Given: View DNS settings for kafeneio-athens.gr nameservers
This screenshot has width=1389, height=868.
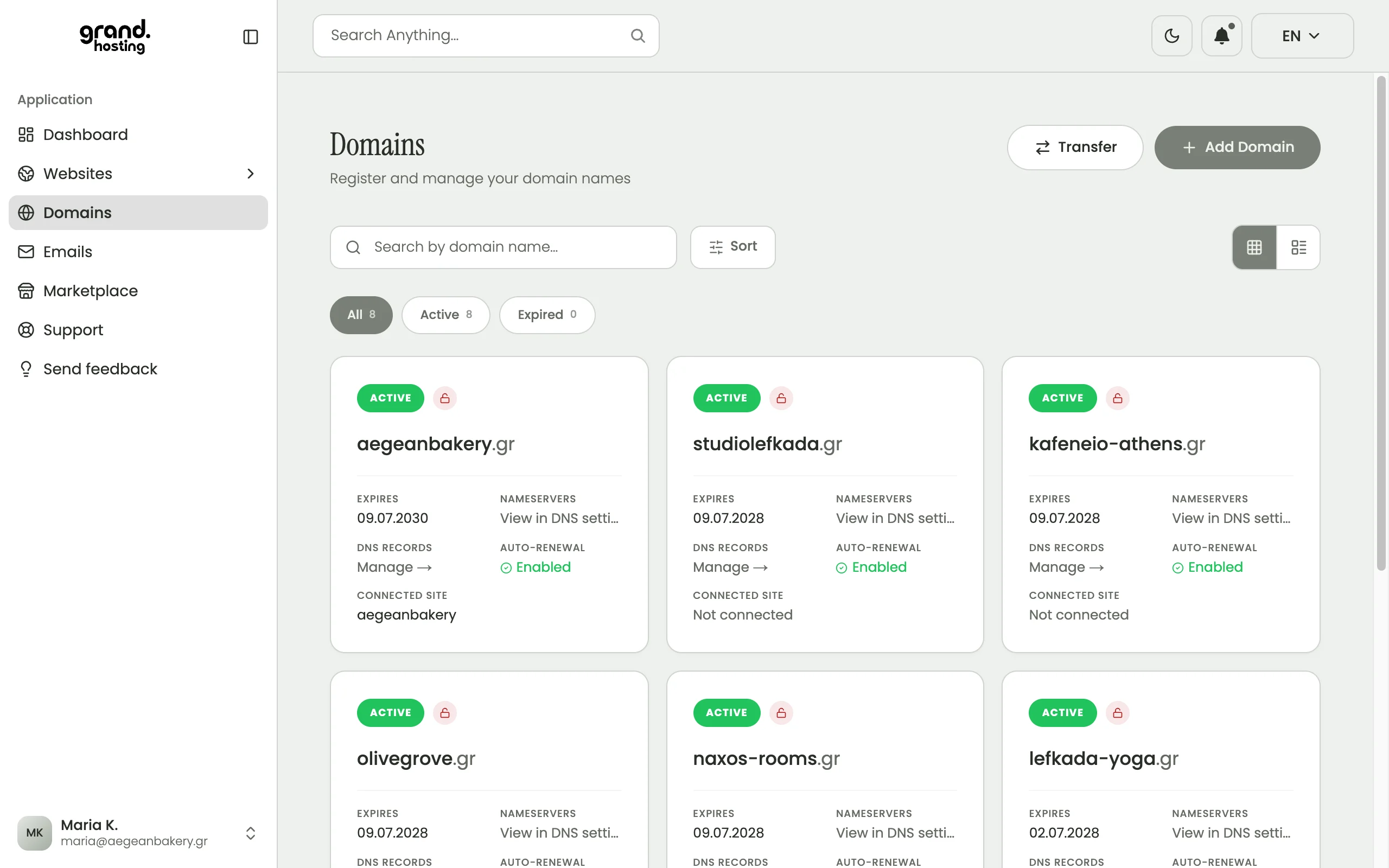Looking at the screenshot, I should pos(1231,519).
